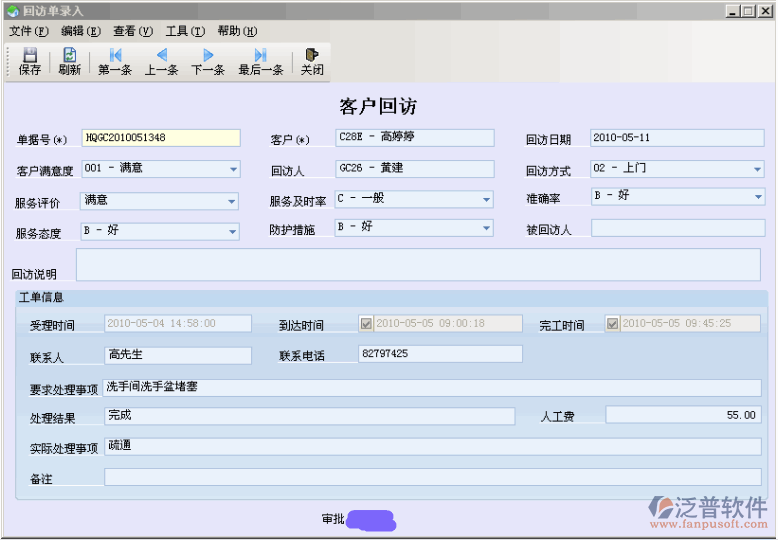Click the document number (单据号) field
Image resolution: width=778 pixels, height=540 pixels.
(160, 138)
